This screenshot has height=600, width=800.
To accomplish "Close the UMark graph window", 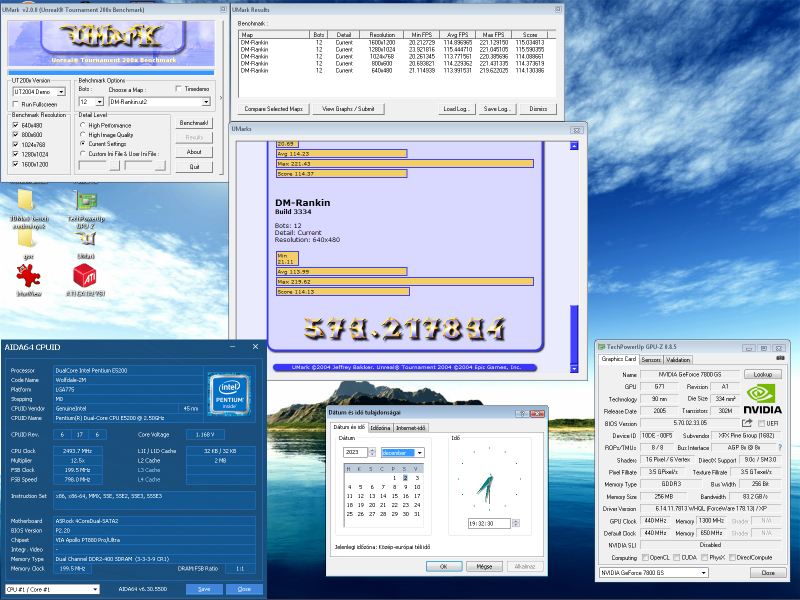I will coord(577,130).
